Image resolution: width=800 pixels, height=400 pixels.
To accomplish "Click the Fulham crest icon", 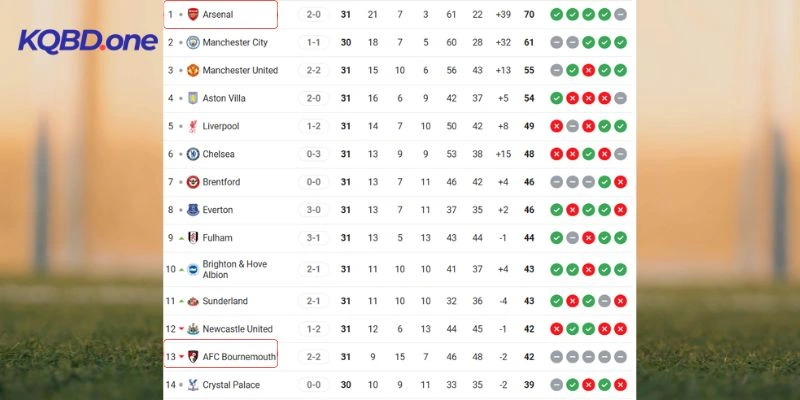I will click(193, 238).
